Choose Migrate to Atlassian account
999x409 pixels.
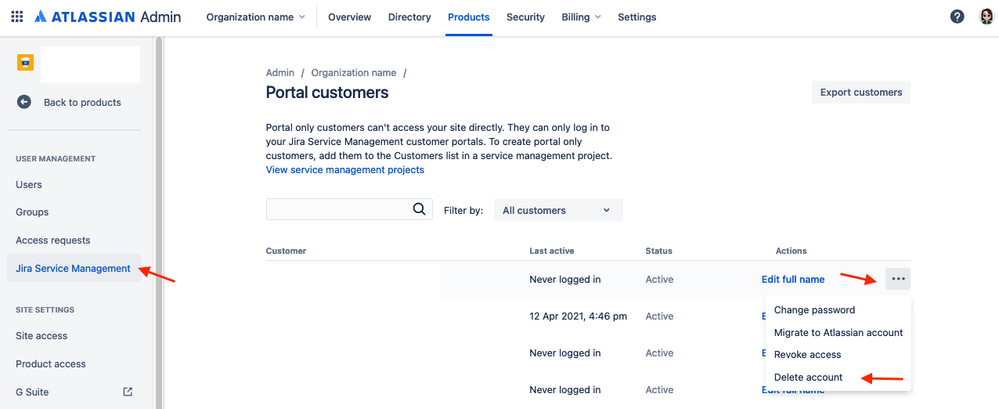tap(838, 333)
